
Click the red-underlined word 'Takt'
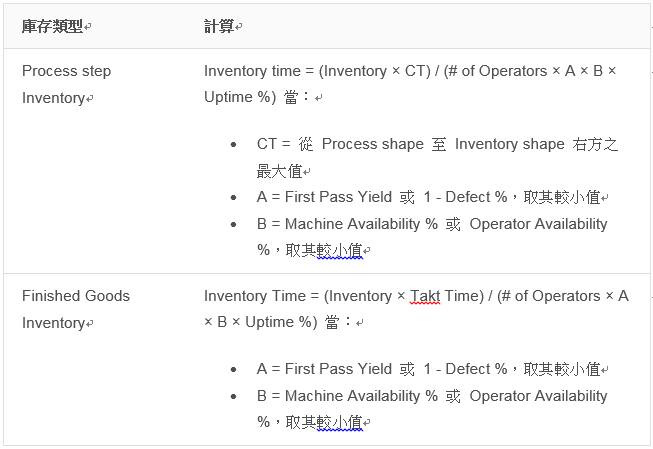pos(425,296)
